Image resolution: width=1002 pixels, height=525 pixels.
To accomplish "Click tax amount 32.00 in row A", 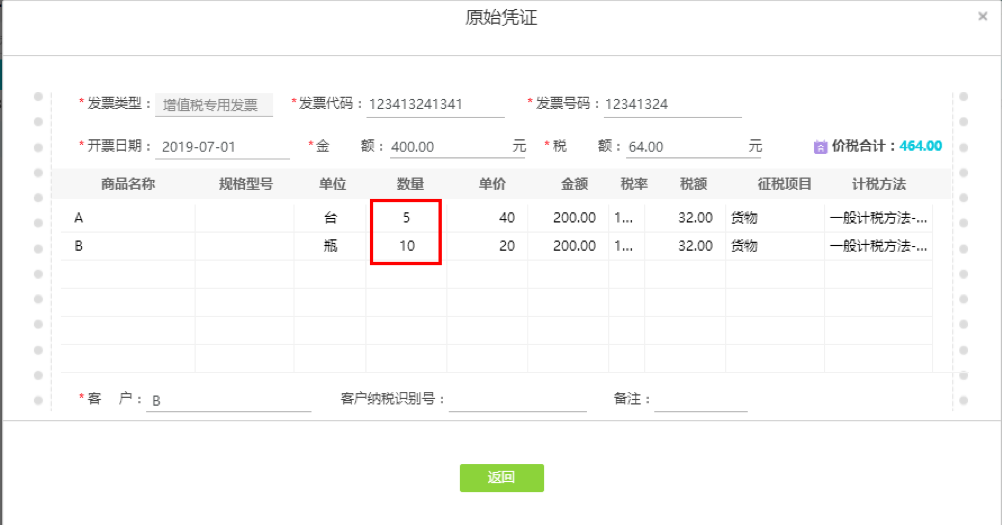I will click(x=685, y=218).
